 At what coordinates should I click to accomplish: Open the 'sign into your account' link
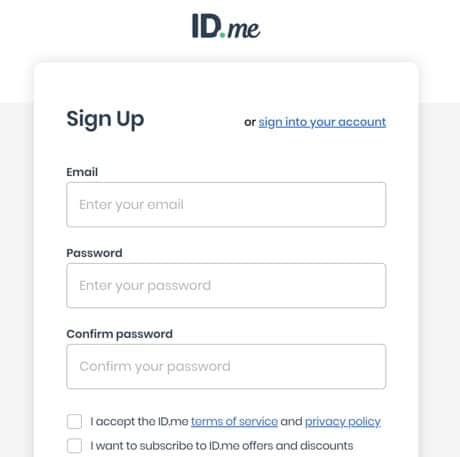pyautogui.click(x=322, y=122)
